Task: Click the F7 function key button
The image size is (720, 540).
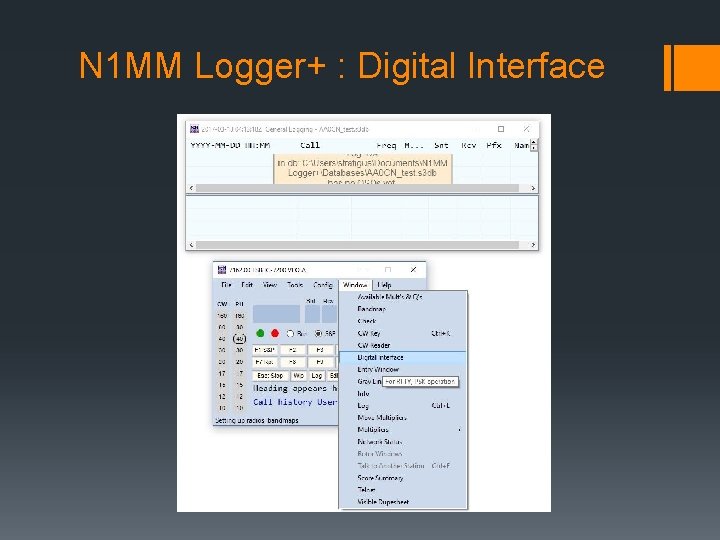Action: tap(264, 362)
